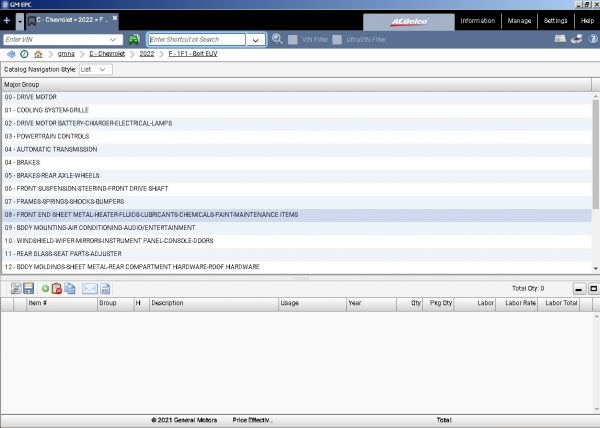Screen dimensions: 600x428
Task: Sort by the Labor Rate column header
Action: pyautogui.click(x=517, y=303)
